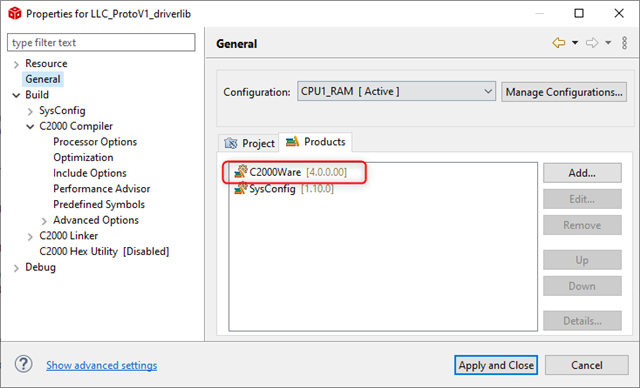This screenshot has height=388, width=640.
Task: Open the Configuration combo box
Action: point(396,91)
